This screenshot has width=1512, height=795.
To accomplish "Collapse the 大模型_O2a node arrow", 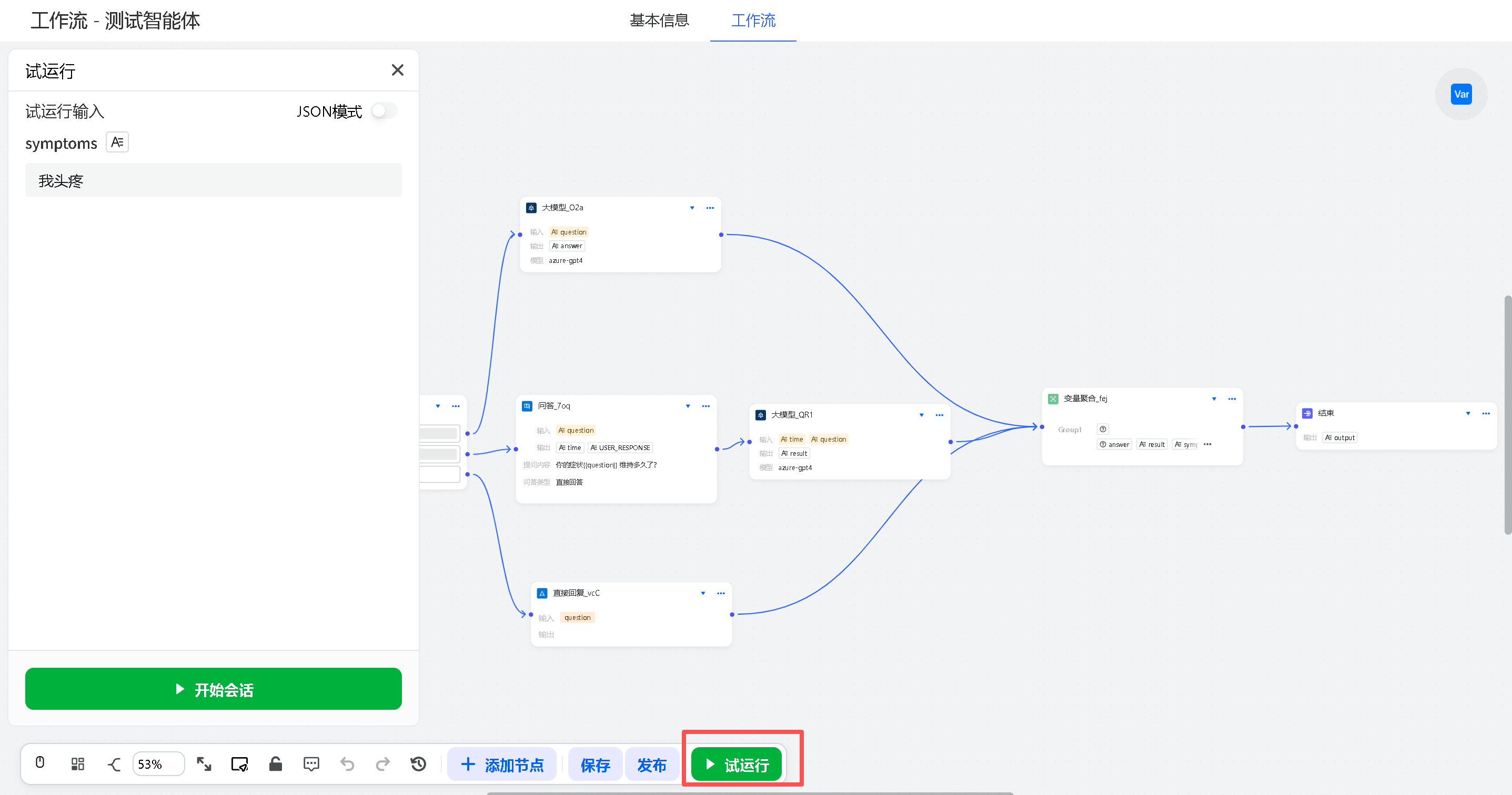I will [692, 208].
